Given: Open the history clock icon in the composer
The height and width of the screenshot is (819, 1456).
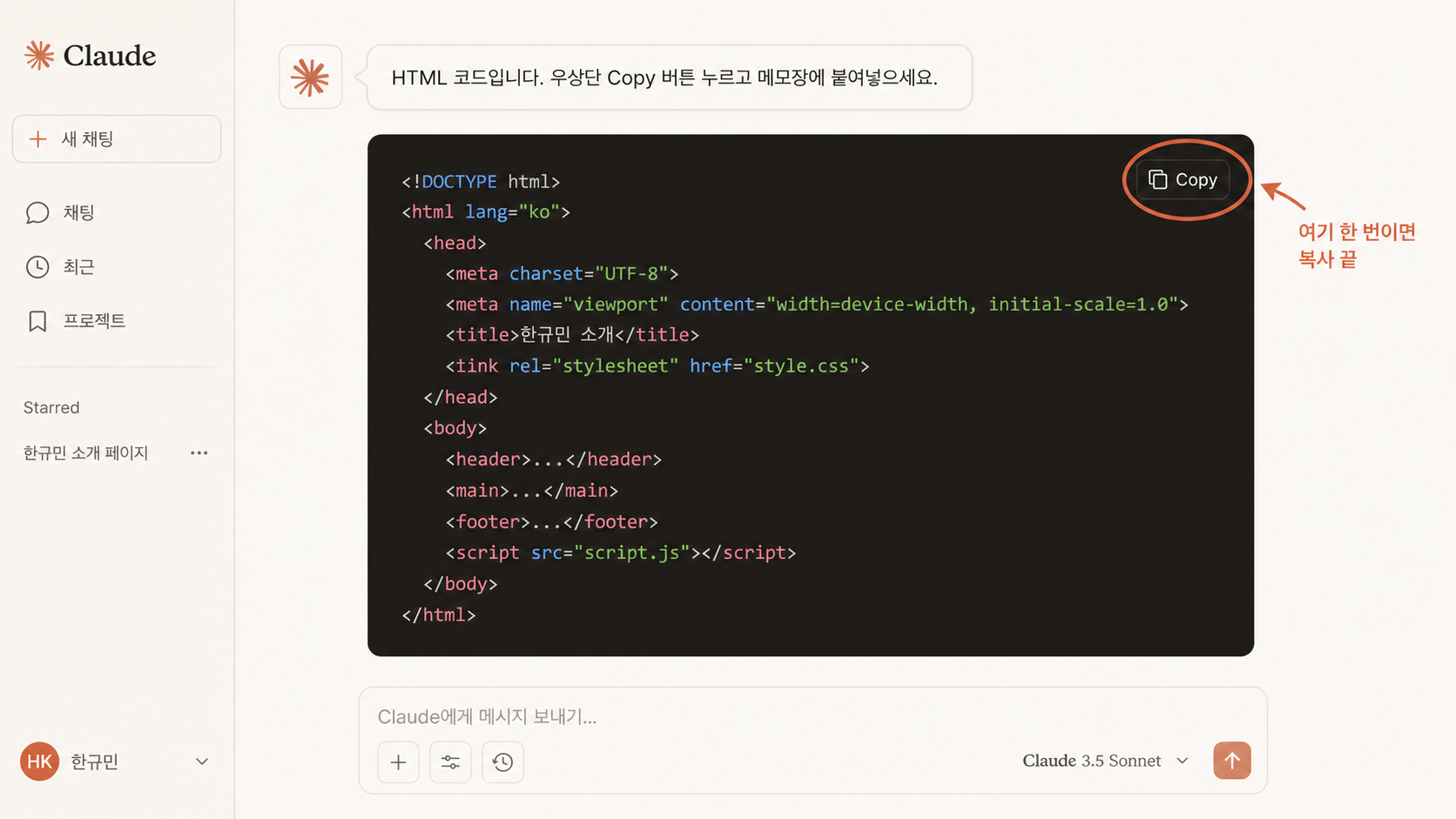Looking at the screenshot, I should [502, 762].
